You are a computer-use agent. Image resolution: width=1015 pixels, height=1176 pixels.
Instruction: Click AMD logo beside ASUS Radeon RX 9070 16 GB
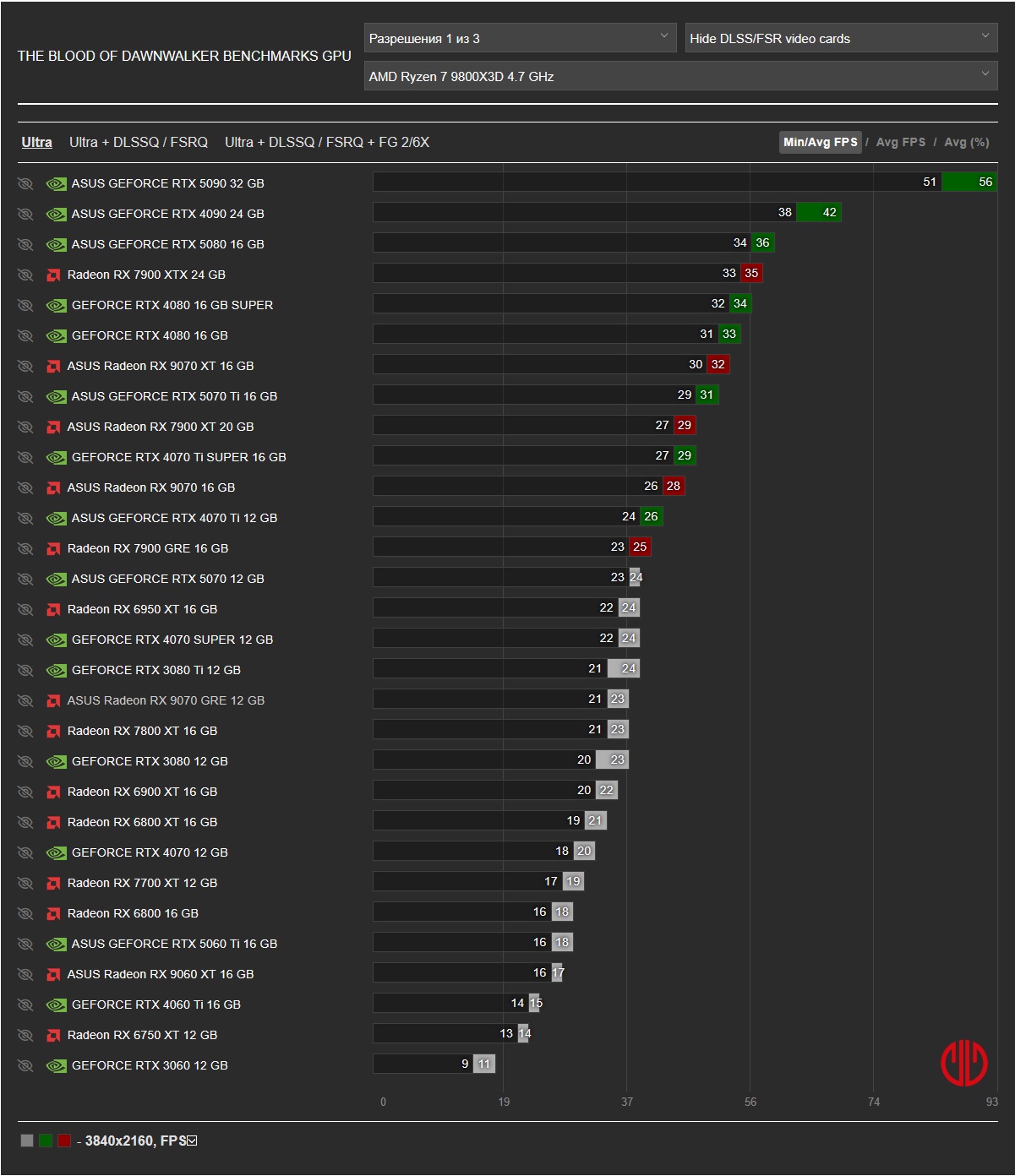pyautogui.click(x=53, y=487)
